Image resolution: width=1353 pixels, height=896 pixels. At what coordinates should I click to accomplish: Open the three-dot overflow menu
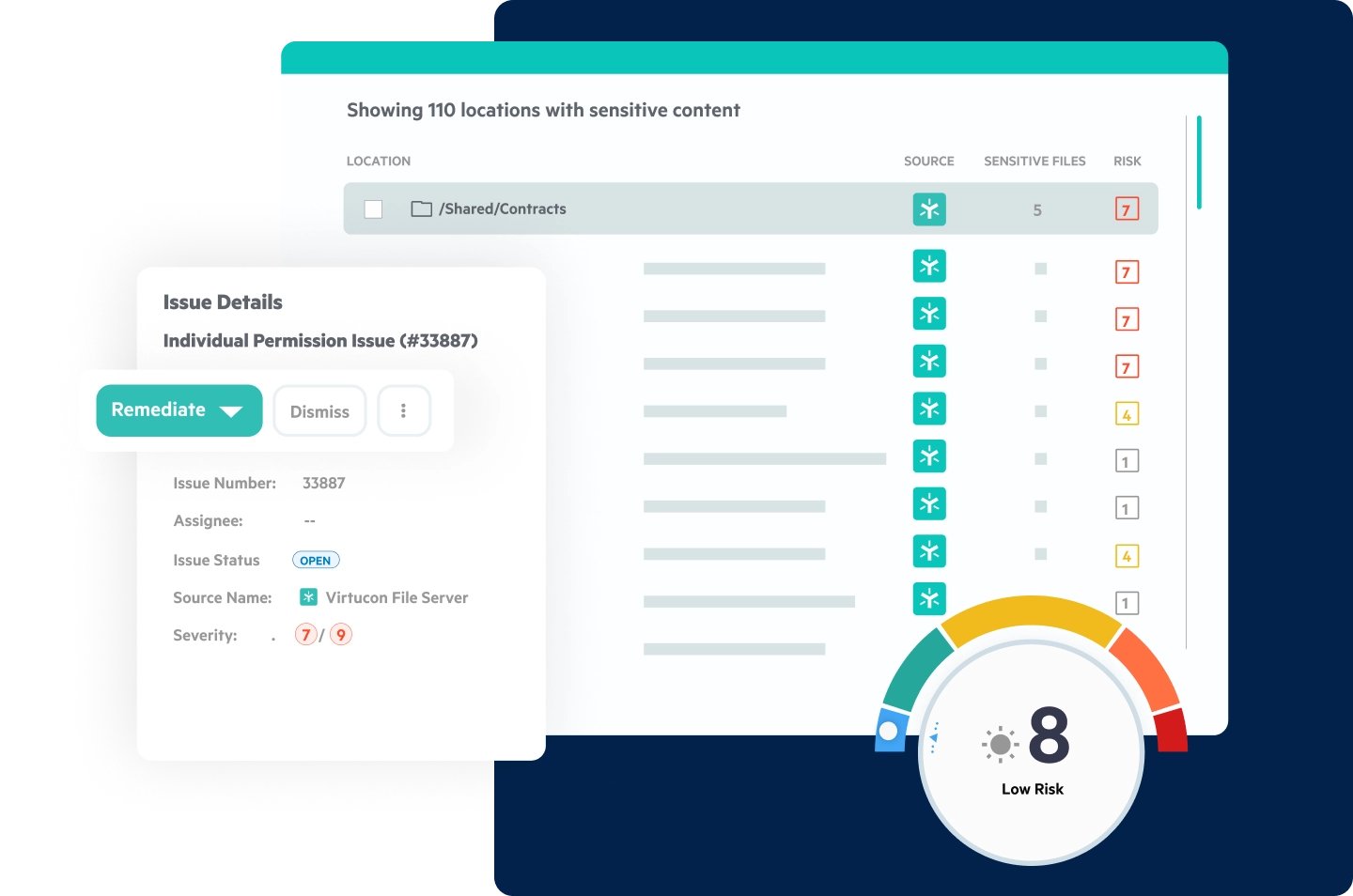[x=404, y=410]
